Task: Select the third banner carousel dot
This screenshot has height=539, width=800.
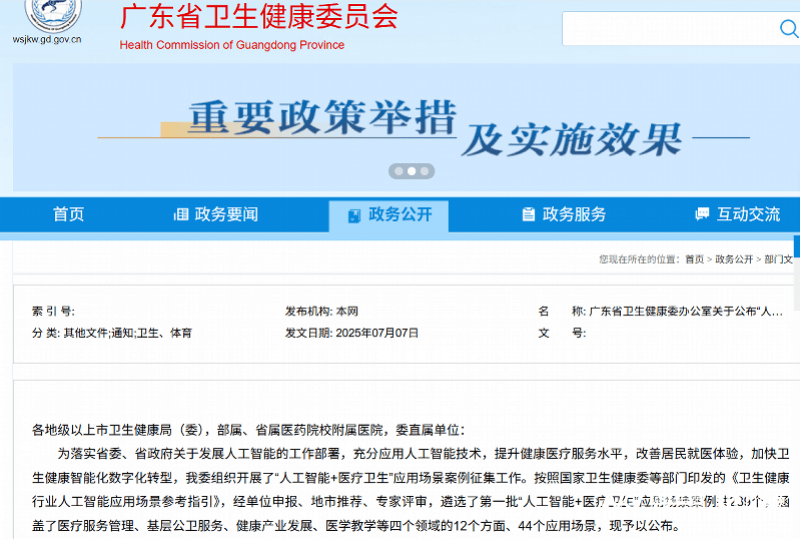Action: pos(426,171)
